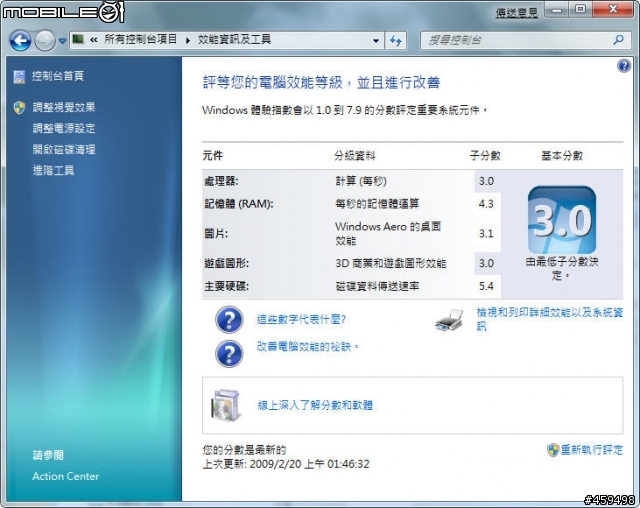The width and height of the screenshot is (640, 508).
Task: Click shield icon beside 調整視覺效果
Action: (19, 108)
